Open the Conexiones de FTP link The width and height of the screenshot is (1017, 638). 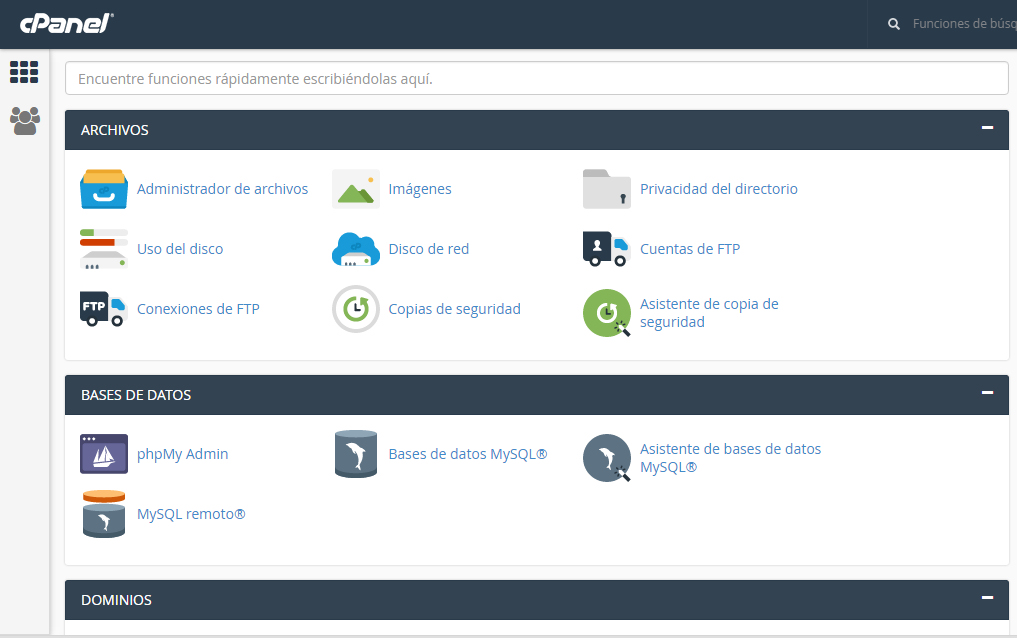coord(198,309)
